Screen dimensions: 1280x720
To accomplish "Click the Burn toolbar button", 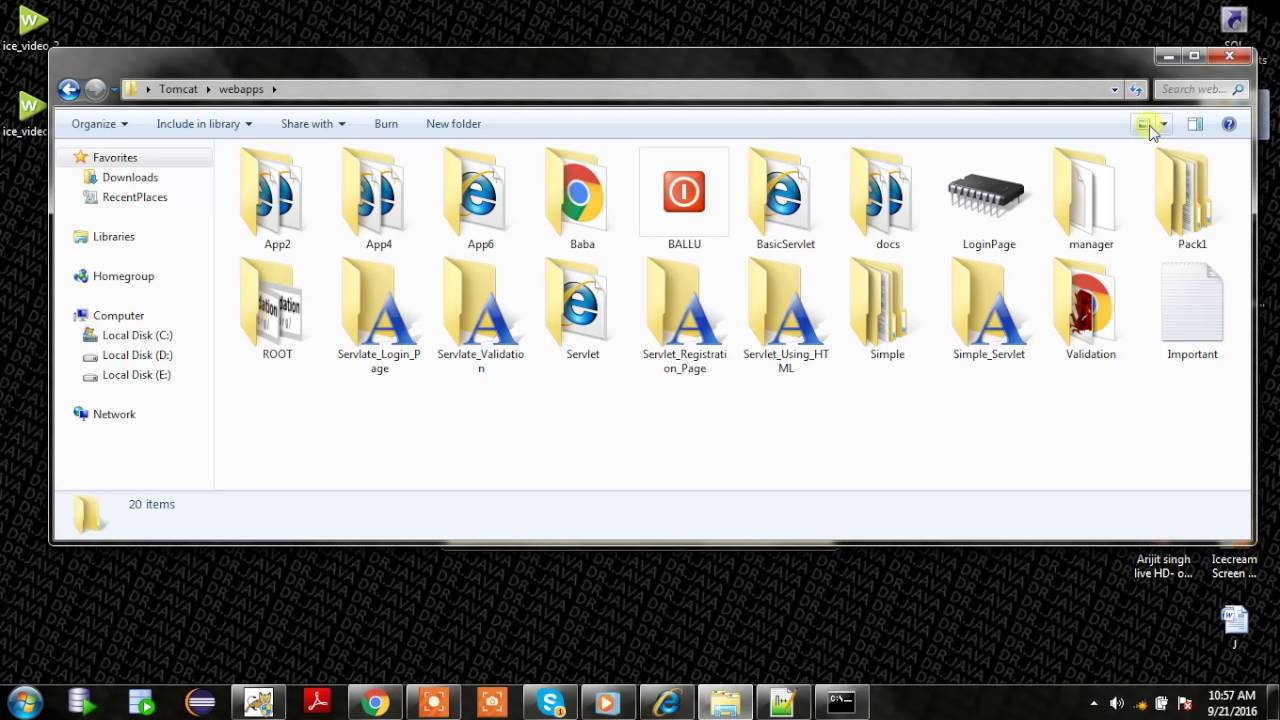I will click(x=386, y=124).
